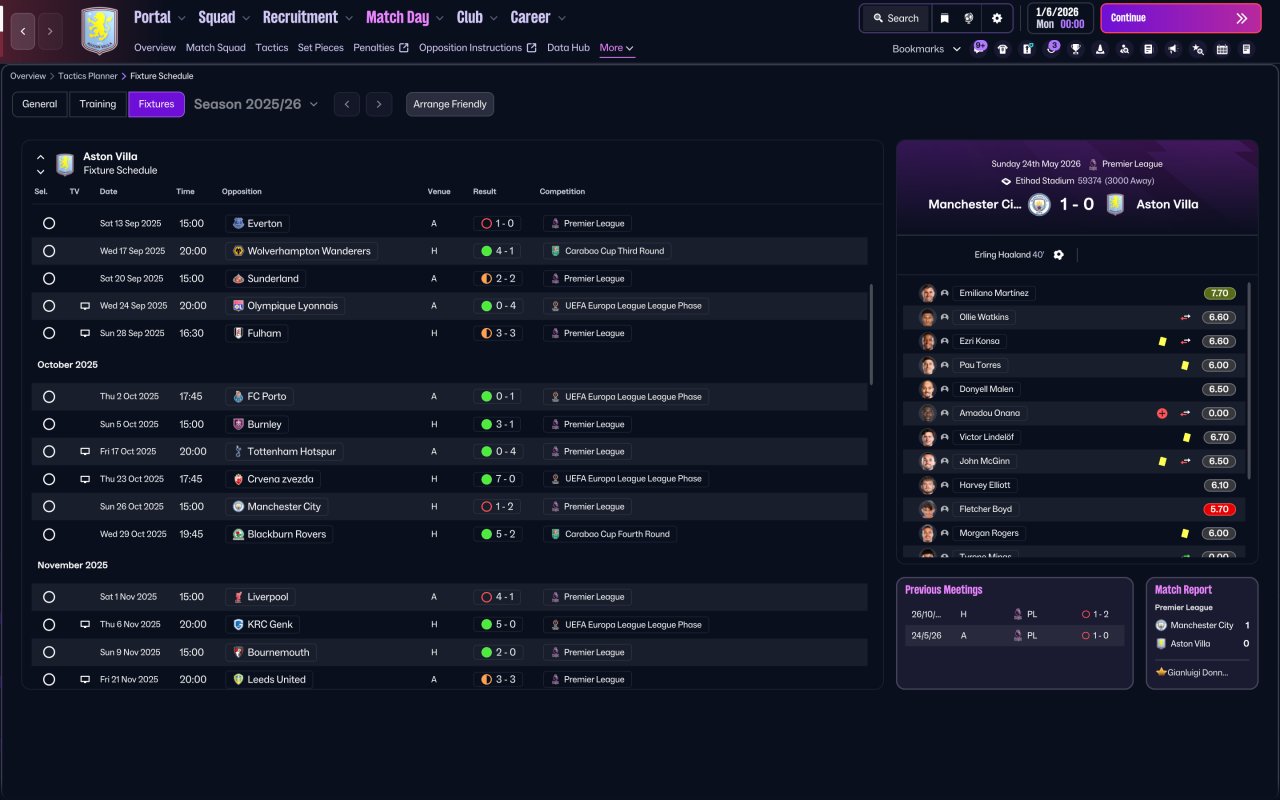
Task: Click the yellow card on Pau Torres row
Action: point(1185,365)
